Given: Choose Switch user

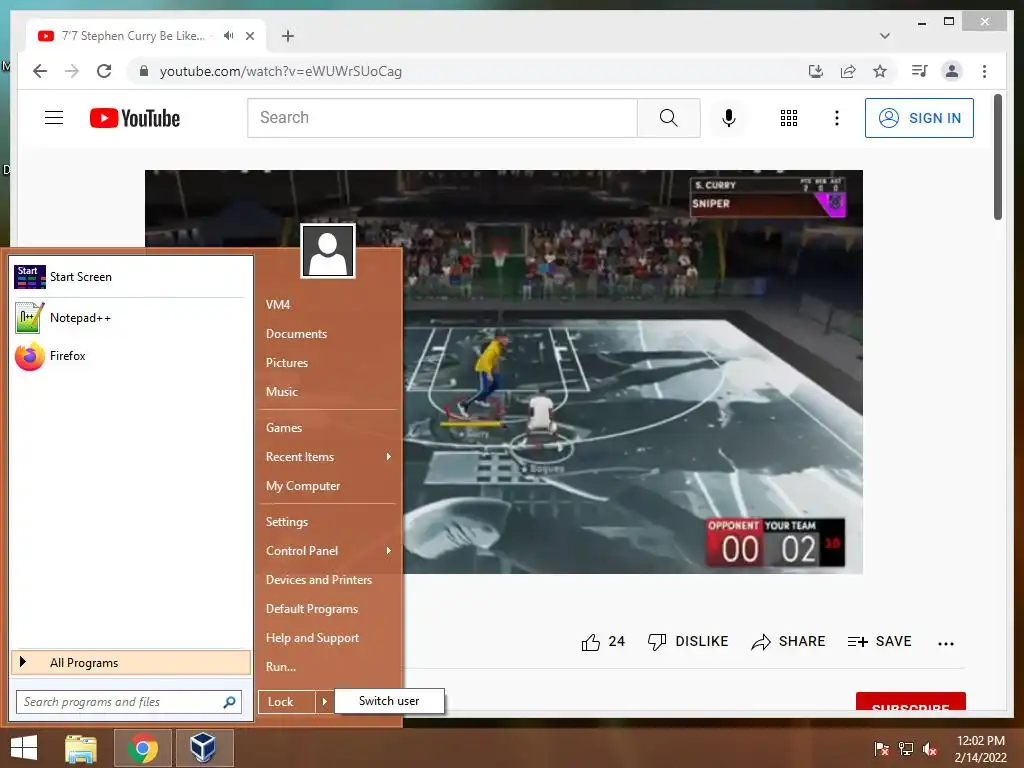Looking at the screenshot, I should [x=389, y=701].
